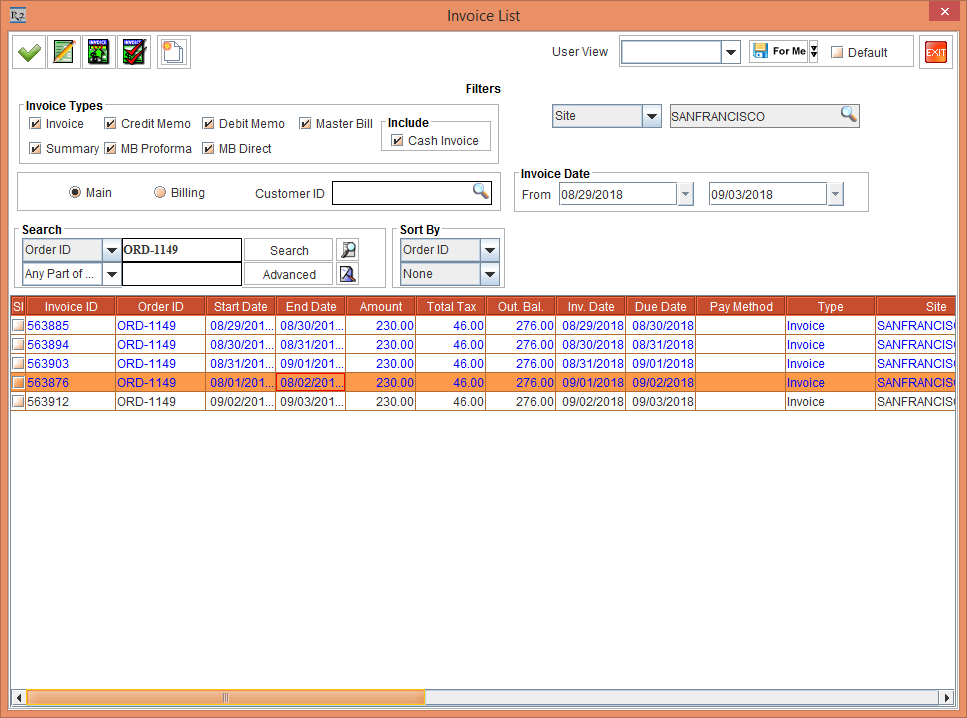Click the red EXIT icon
The image size is (967, 718).
tap(935, 52)
